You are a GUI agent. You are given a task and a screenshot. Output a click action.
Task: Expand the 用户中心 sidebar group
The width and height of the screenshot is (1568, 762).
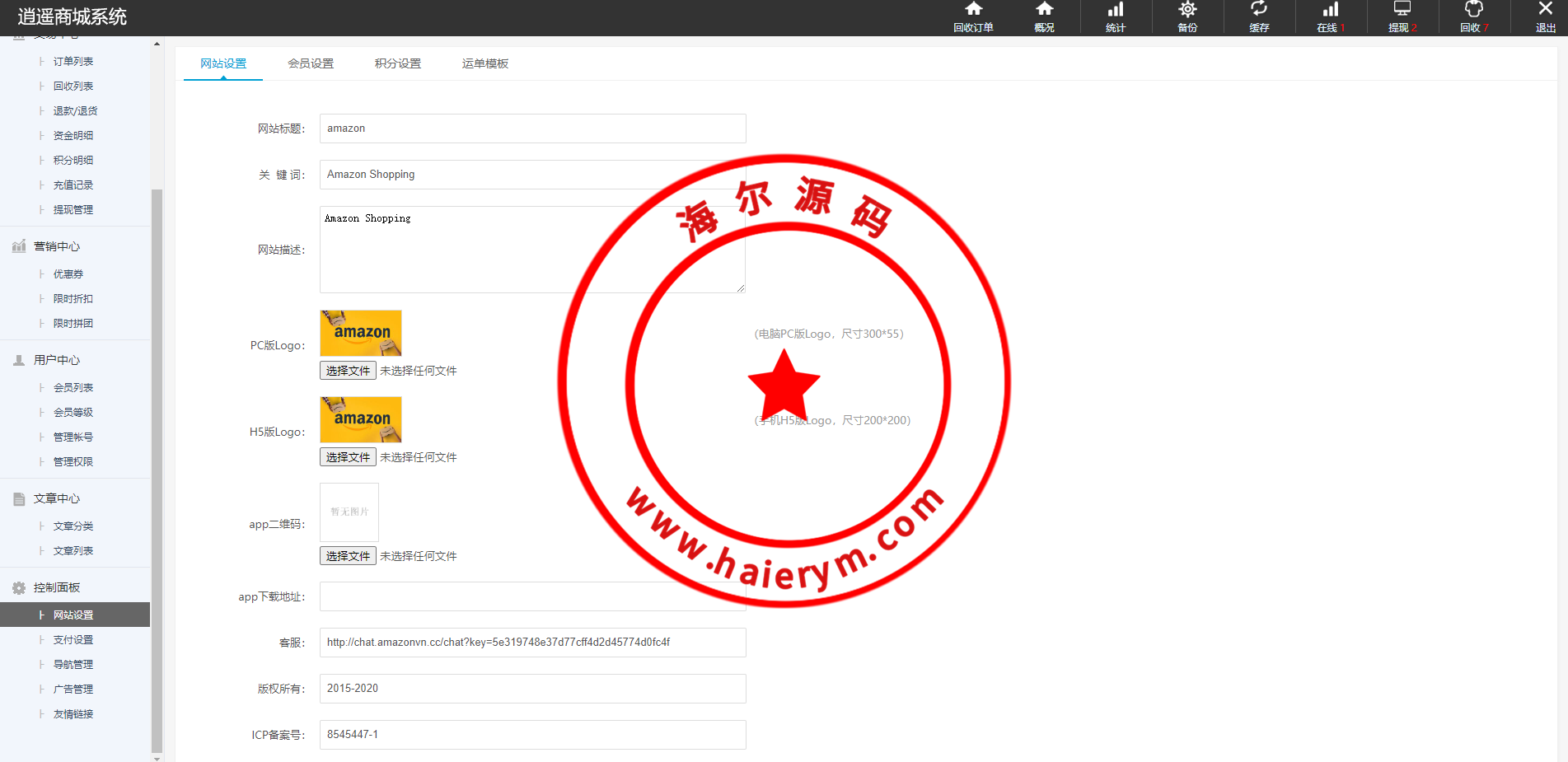pyautogui.click(x=57, y=360)
